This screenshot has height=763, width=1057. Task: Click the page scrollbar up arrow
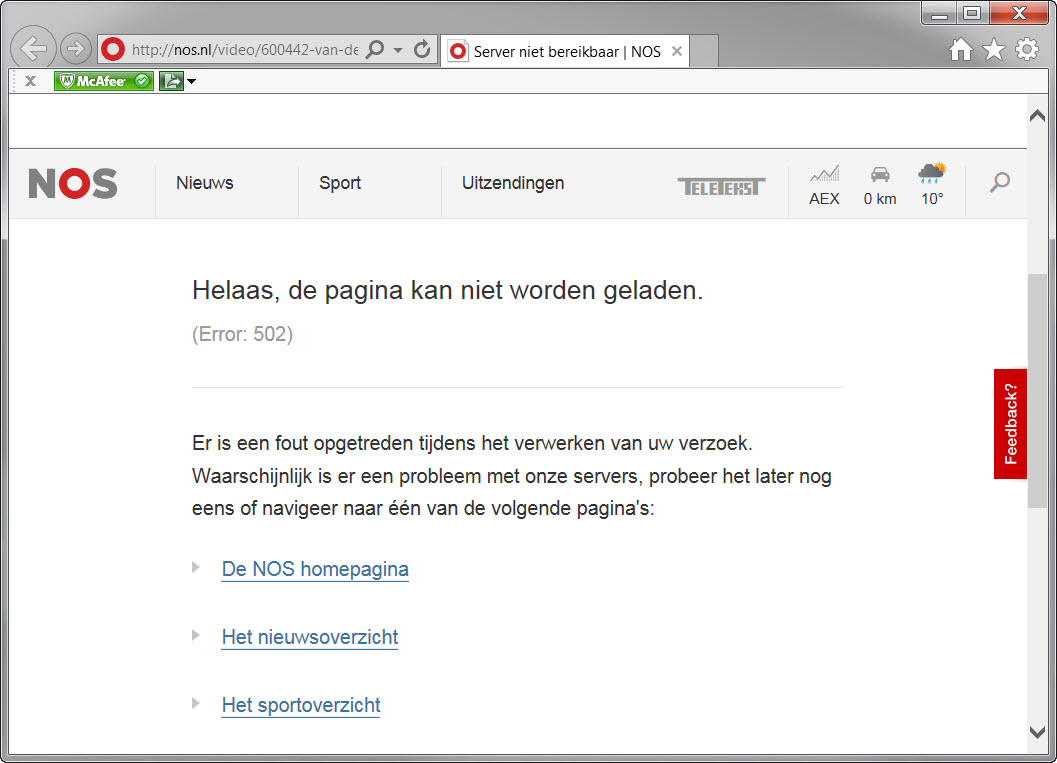coord(1037,116)
